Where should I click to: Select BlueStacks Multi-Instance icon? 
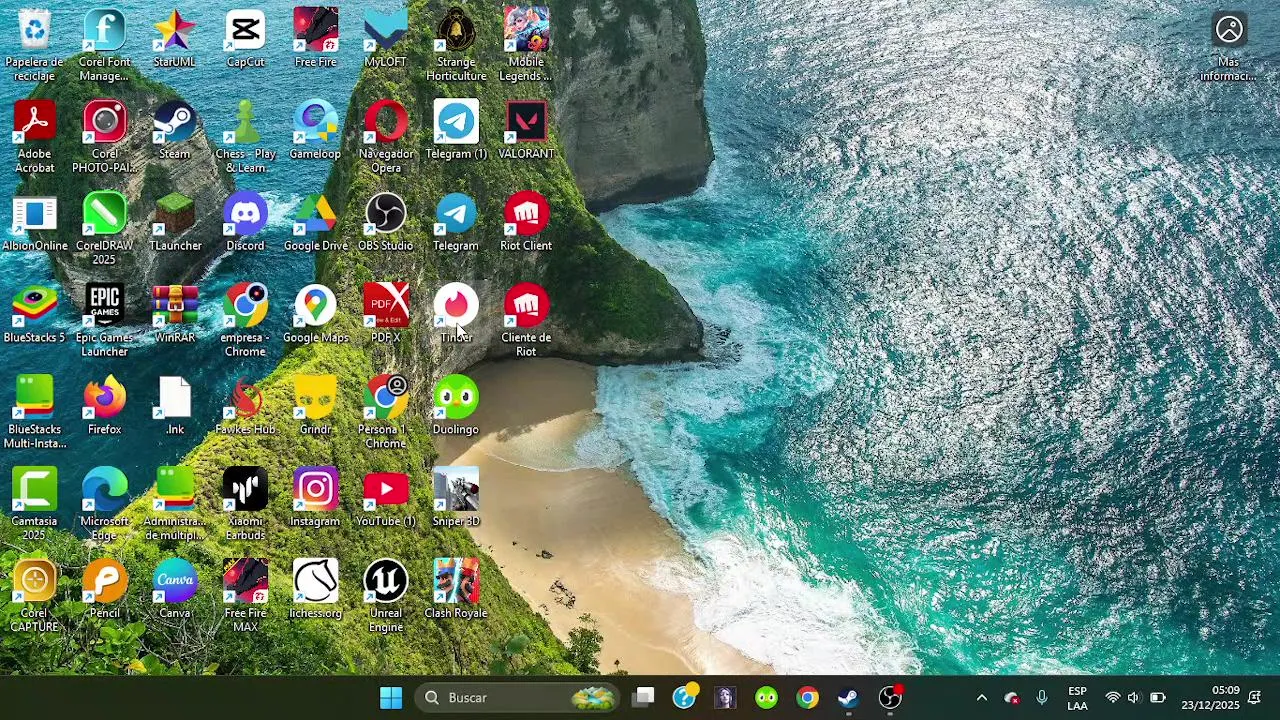click(35, 413)
